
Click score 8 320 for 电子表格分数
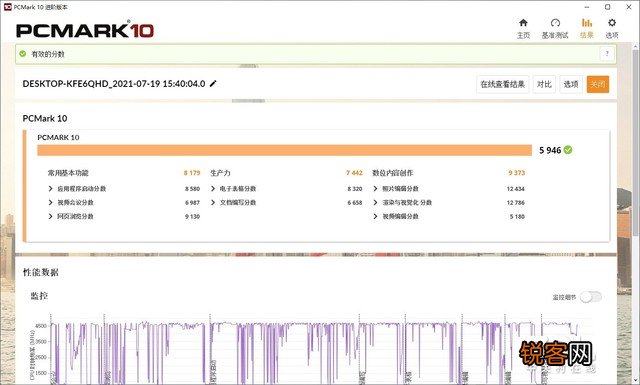coord(355,189)
